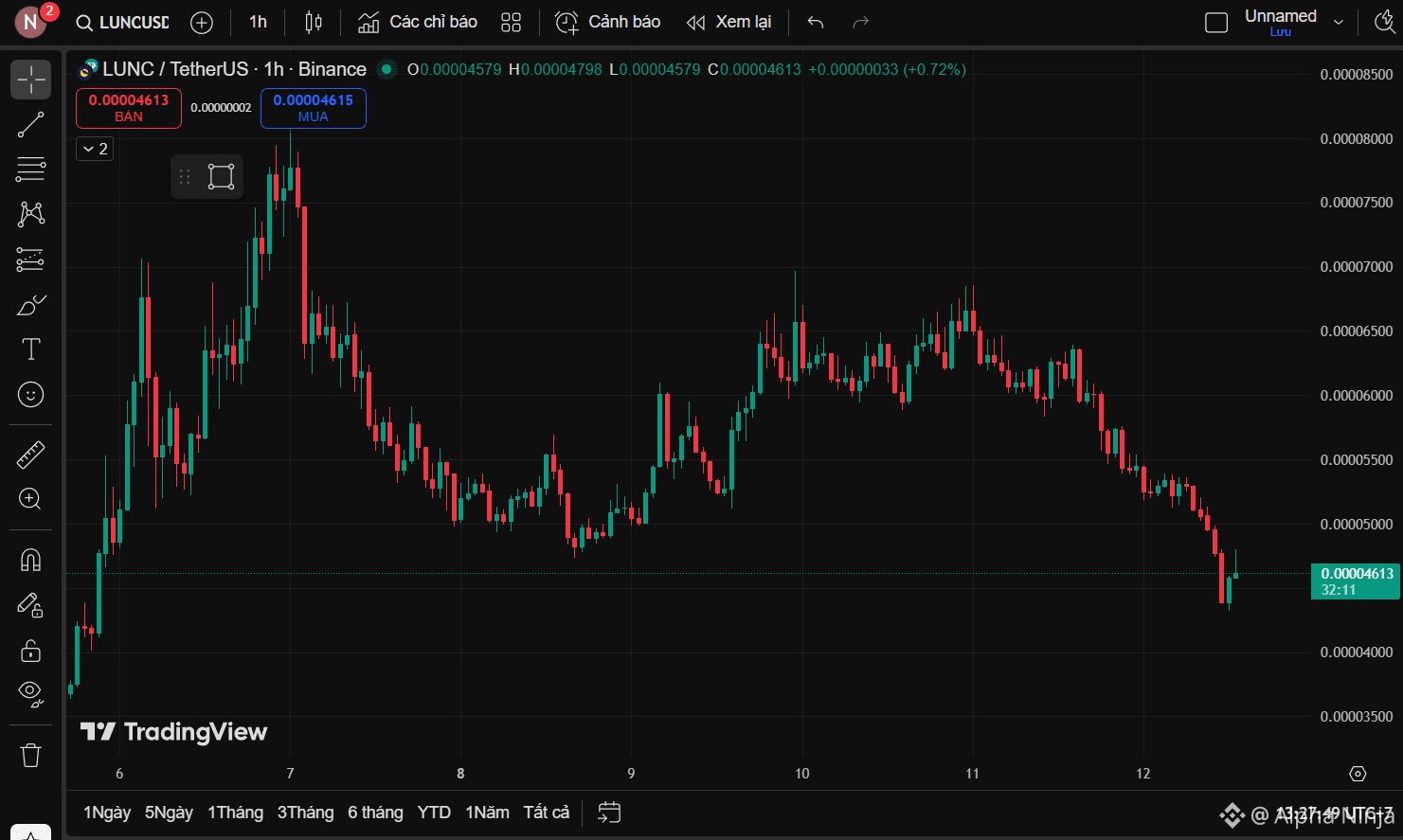Viewport: 1403px width, 840px height.
Task: Click the TradingView logo link
Action: pyautogui.click(x=174, y=732)
